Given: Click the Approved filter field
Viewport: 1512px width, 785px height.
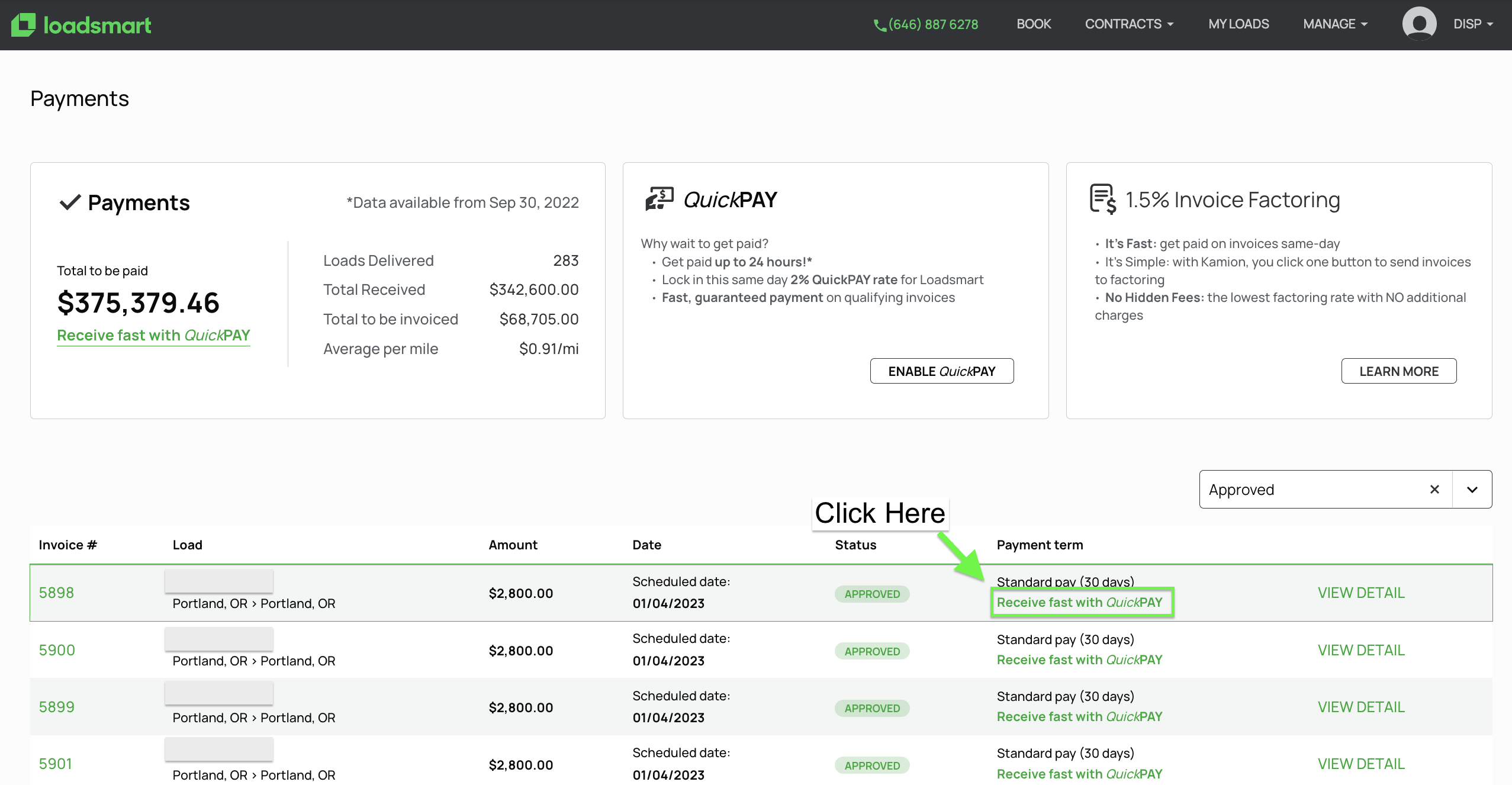Looking at the screenshot, I should point(1345,489).
